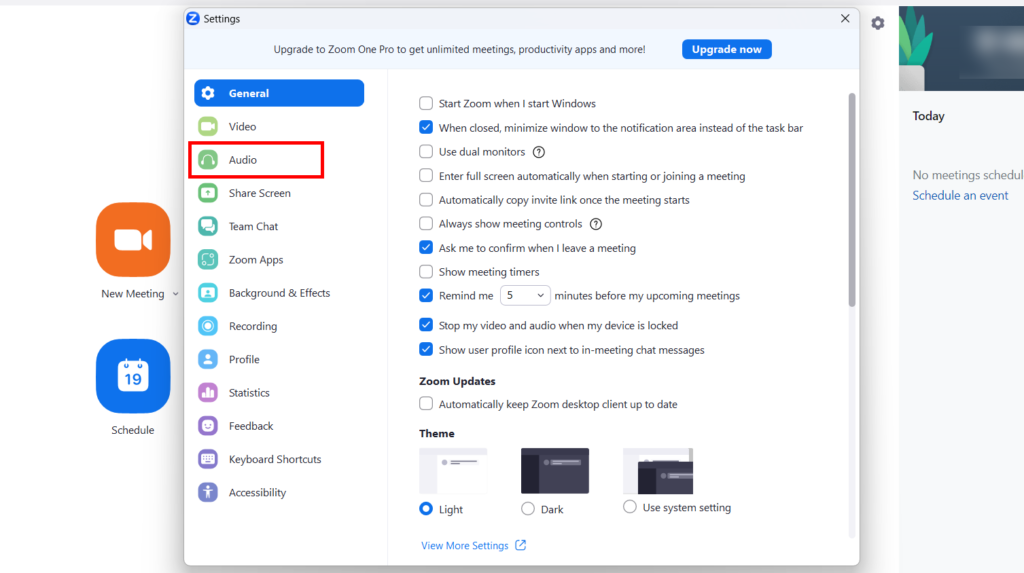Open the Schedule calendar icon
1024x573 pixels.
click(133, 376)
